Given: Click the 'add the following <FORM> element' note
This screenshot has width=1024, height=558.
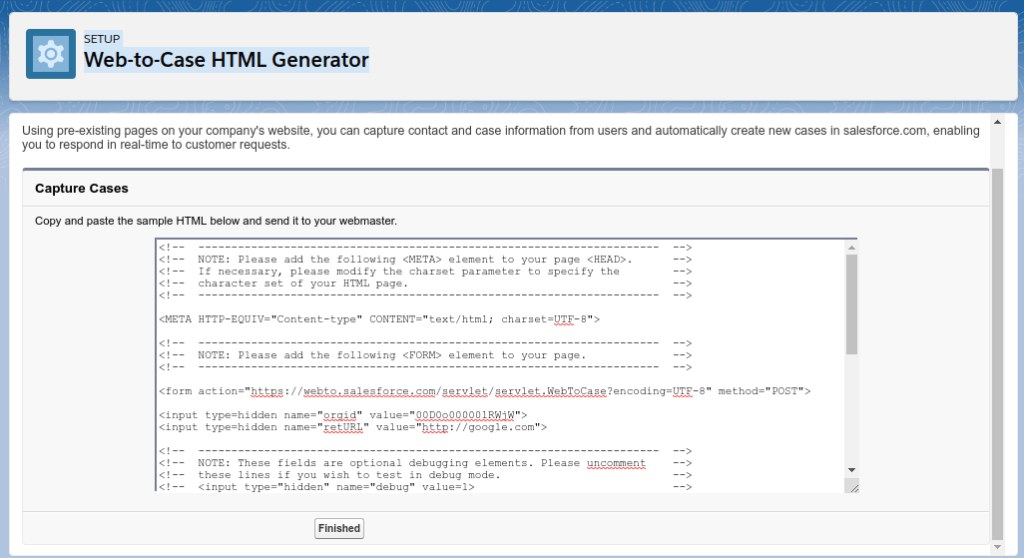Looking at the screenshot, I should pyautogui.click(x=391, y=355).
